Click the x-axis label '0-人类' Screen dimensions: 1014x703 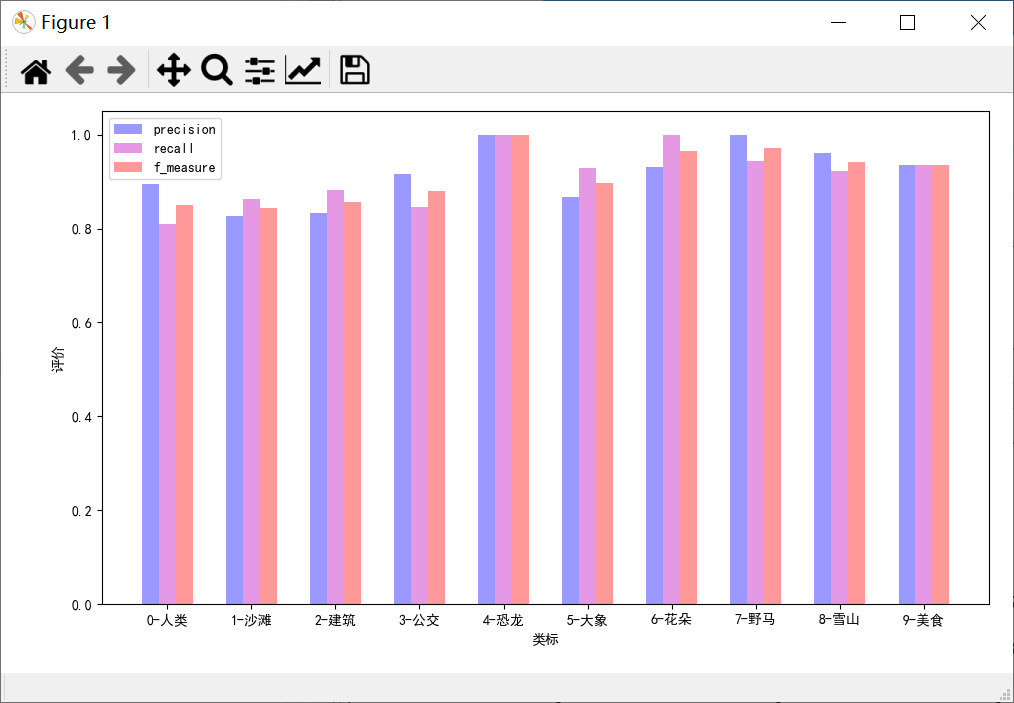pos(167,620)
